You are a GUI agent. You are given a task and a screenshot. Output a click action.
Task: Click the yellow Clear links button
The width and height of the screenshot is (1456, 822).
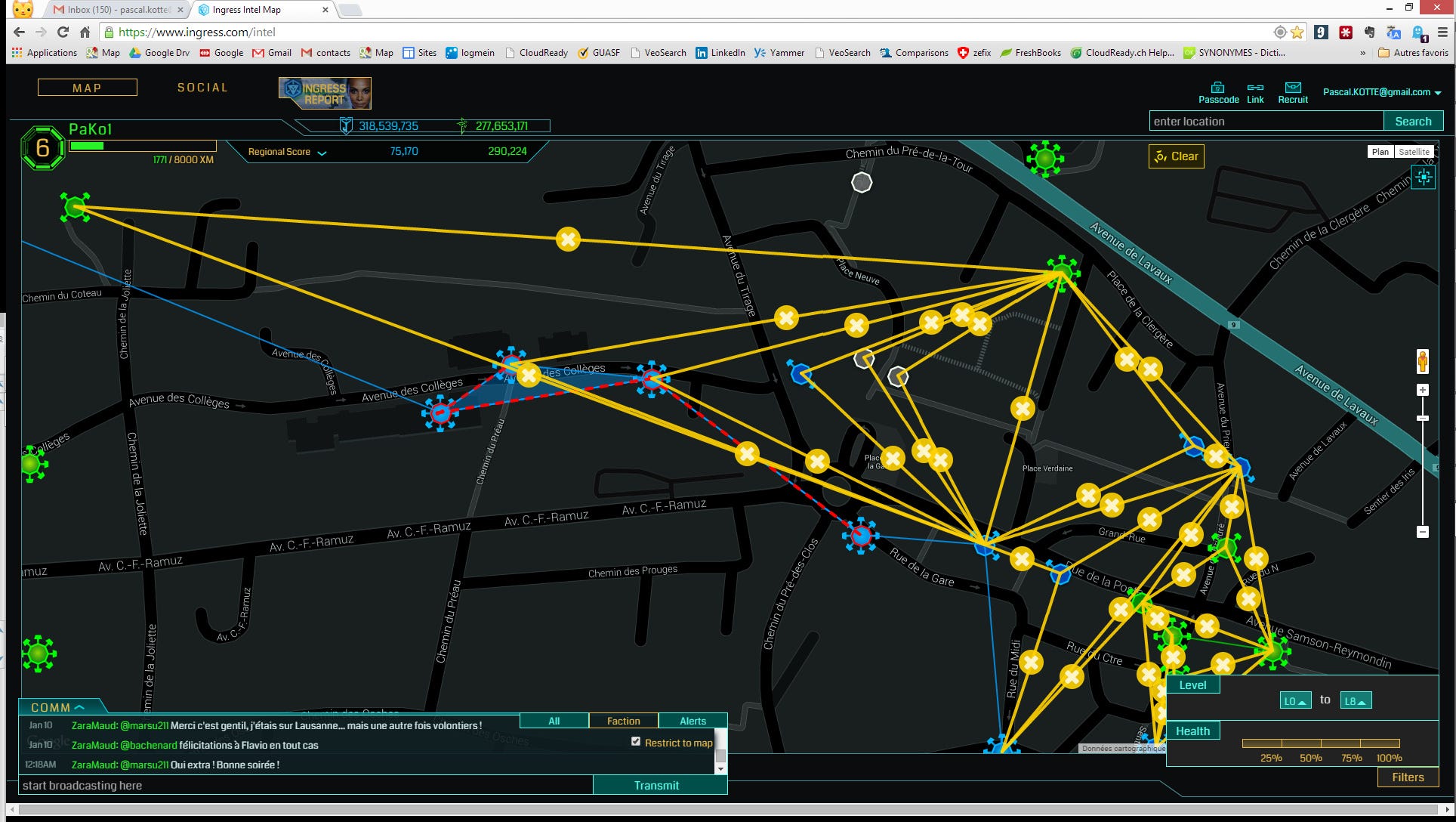[x=1177, y=156]
